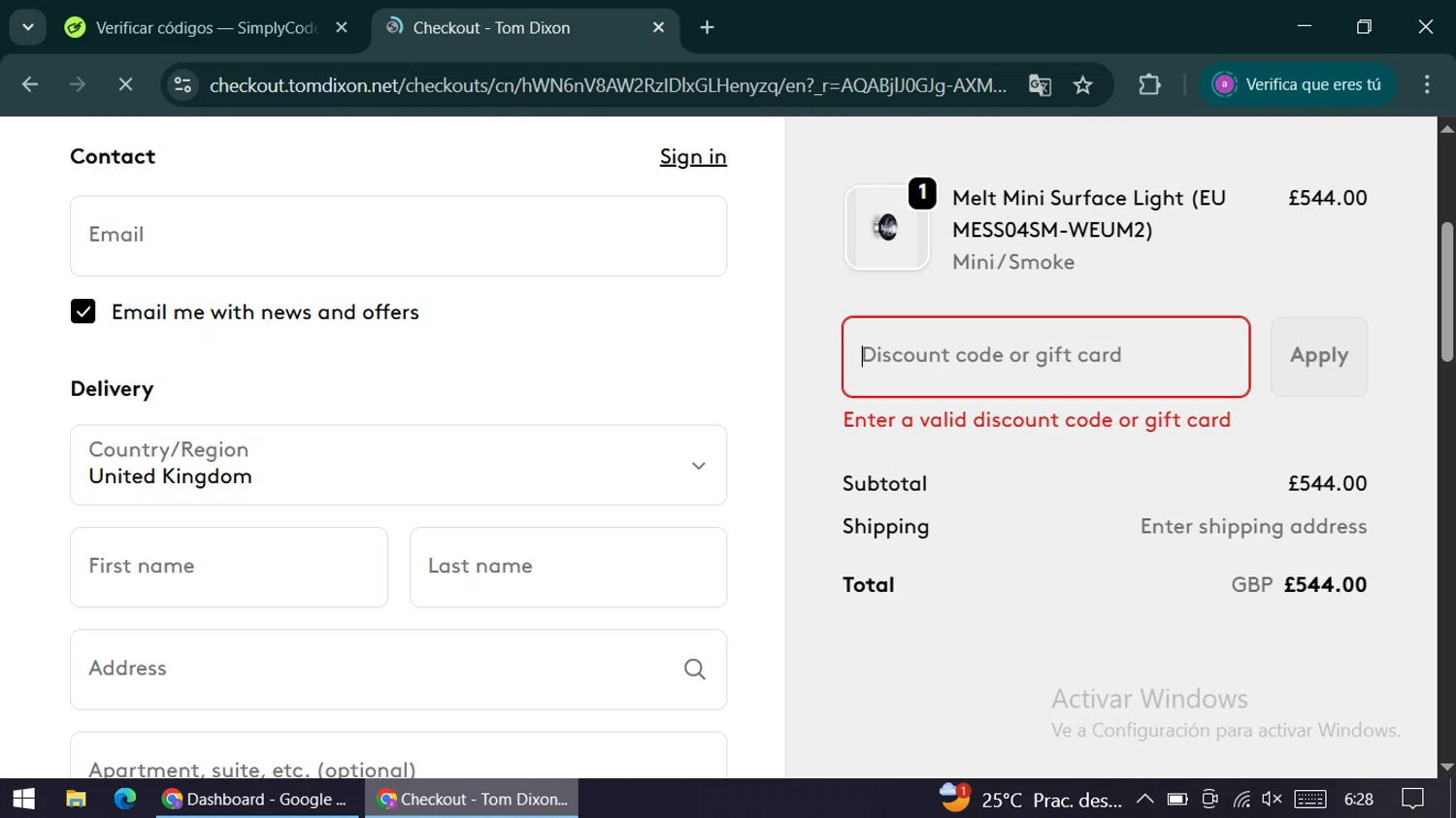The width and height of the screenshot is (1456, 818).
Task: Bookmark this page with star icon
Action: [x=1083, y=85]
